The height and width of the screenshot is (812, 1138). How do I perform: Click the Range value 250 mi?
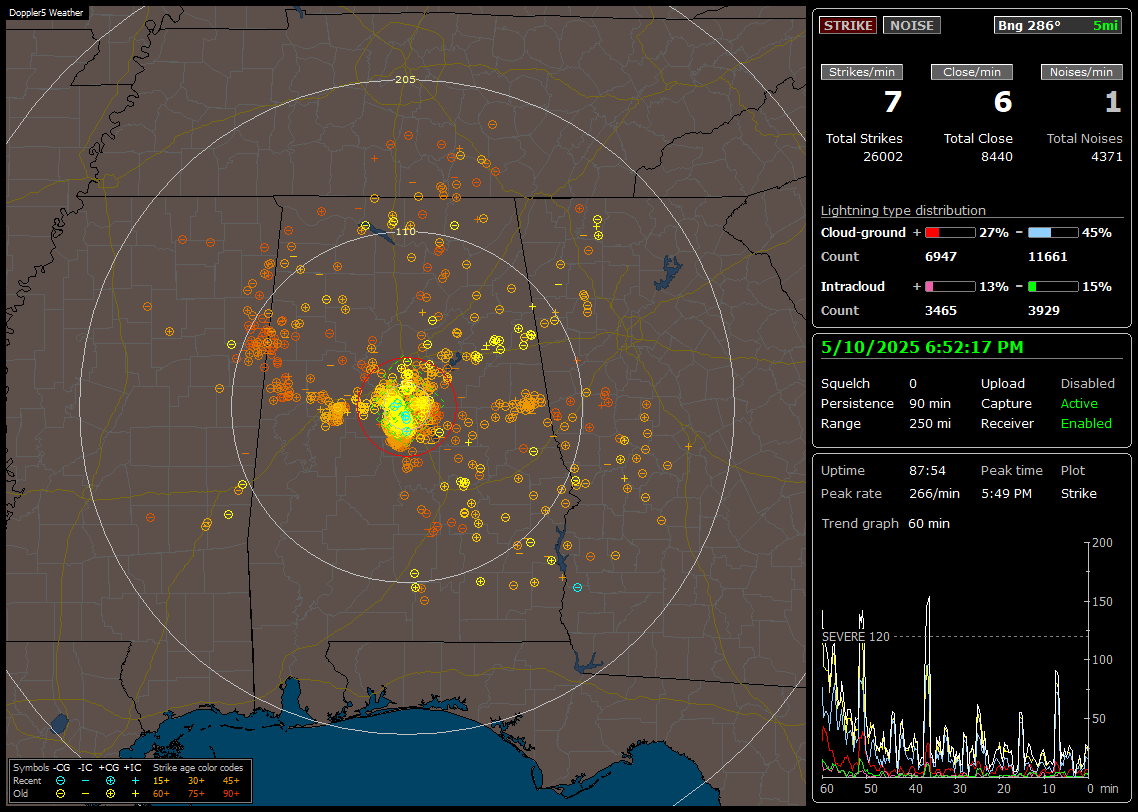(930, 424)
